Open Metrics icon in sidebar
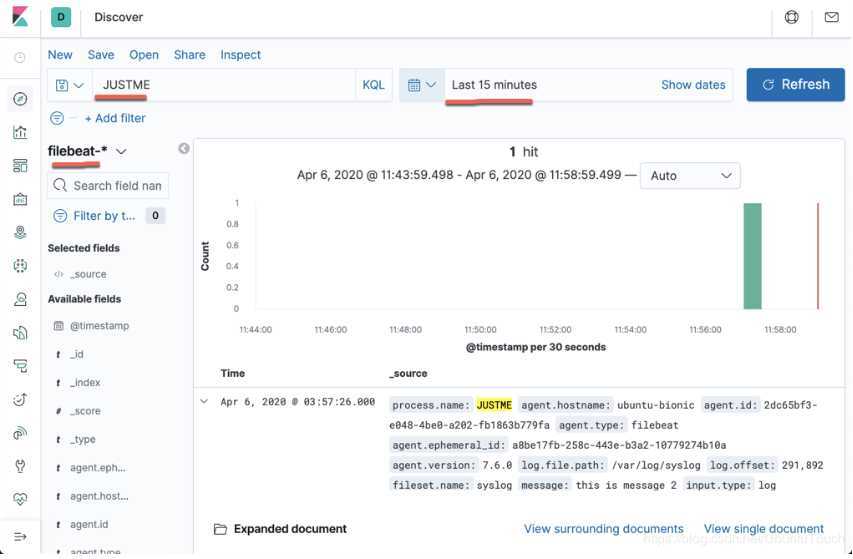Screen dimensions: 853x559 (x=20, y=300)
